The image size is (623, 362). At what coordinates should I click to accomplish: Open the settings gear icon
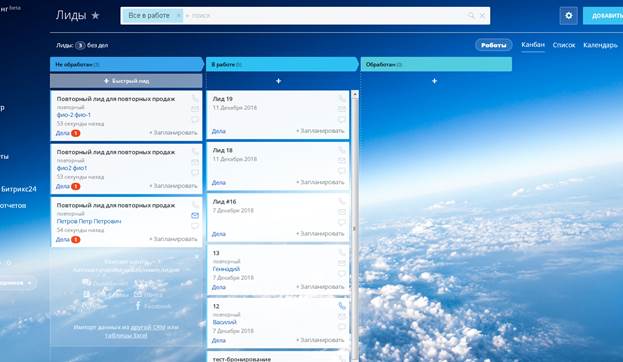[569, 15]
